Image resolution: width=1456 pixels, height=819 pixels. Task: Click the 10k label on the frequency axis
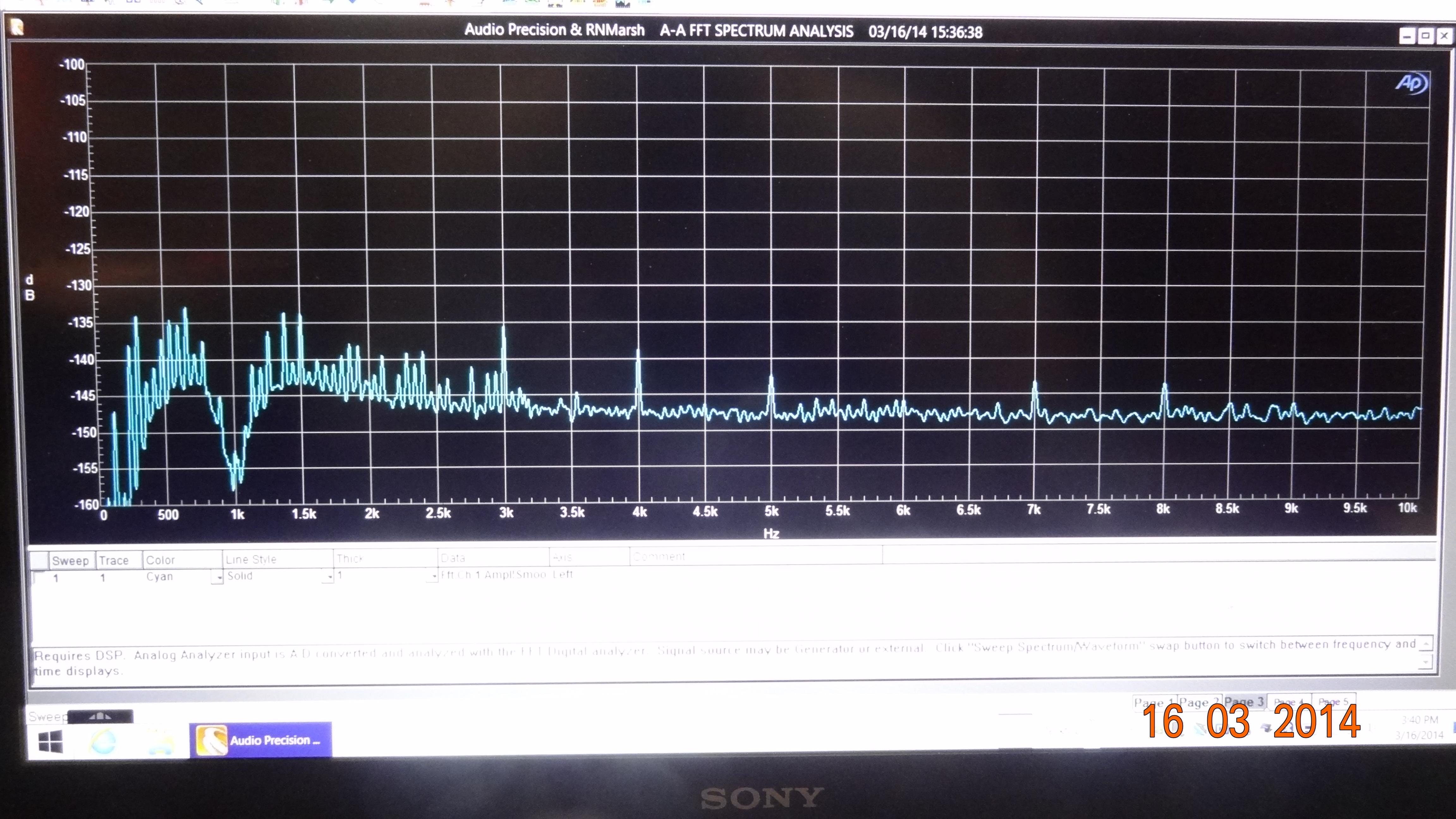pyautogui.click(x=1407, y=508)
